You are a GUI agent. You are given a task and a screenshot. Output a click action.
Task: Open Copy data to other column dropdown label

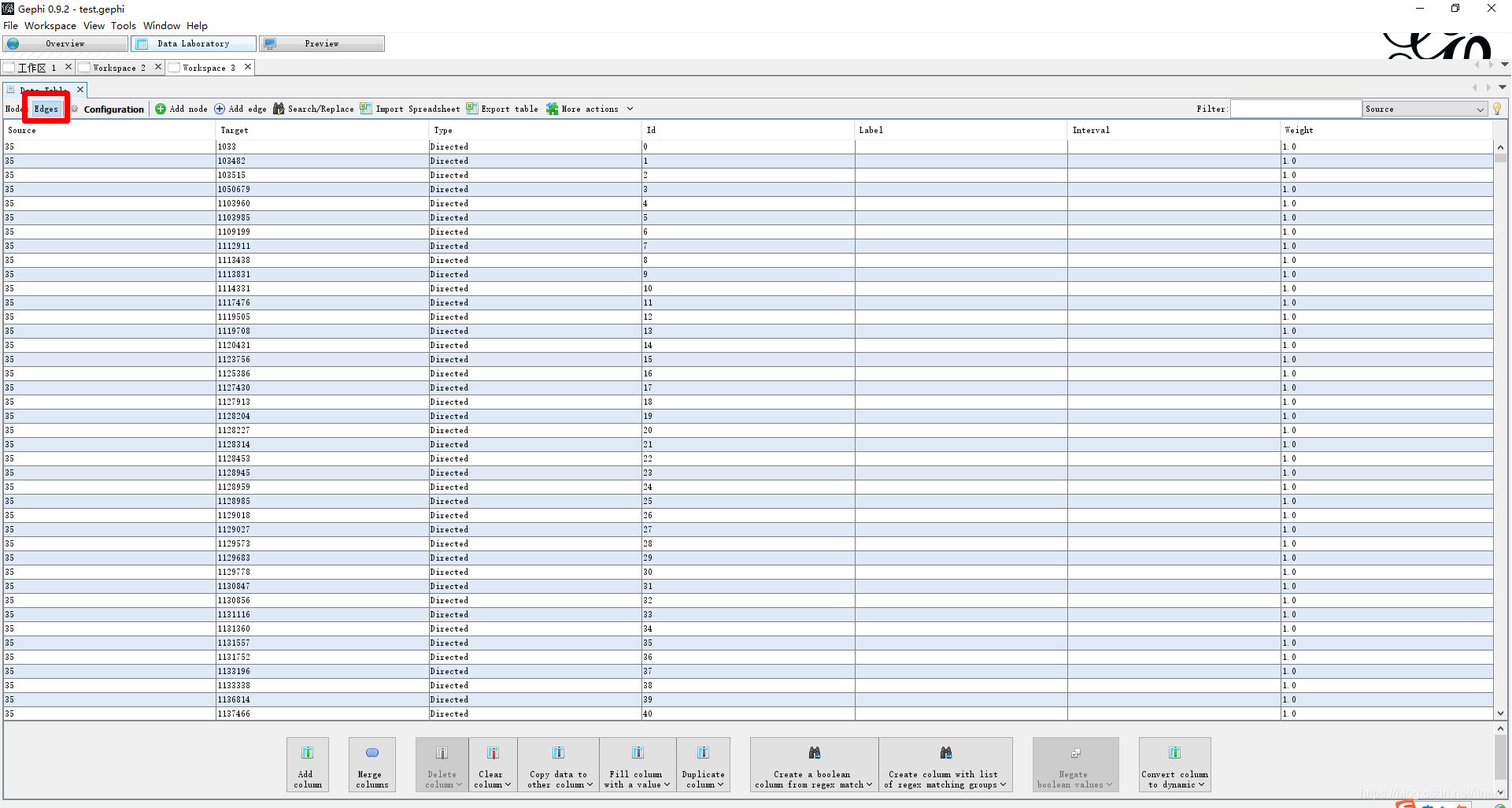(x=558, y=780)
